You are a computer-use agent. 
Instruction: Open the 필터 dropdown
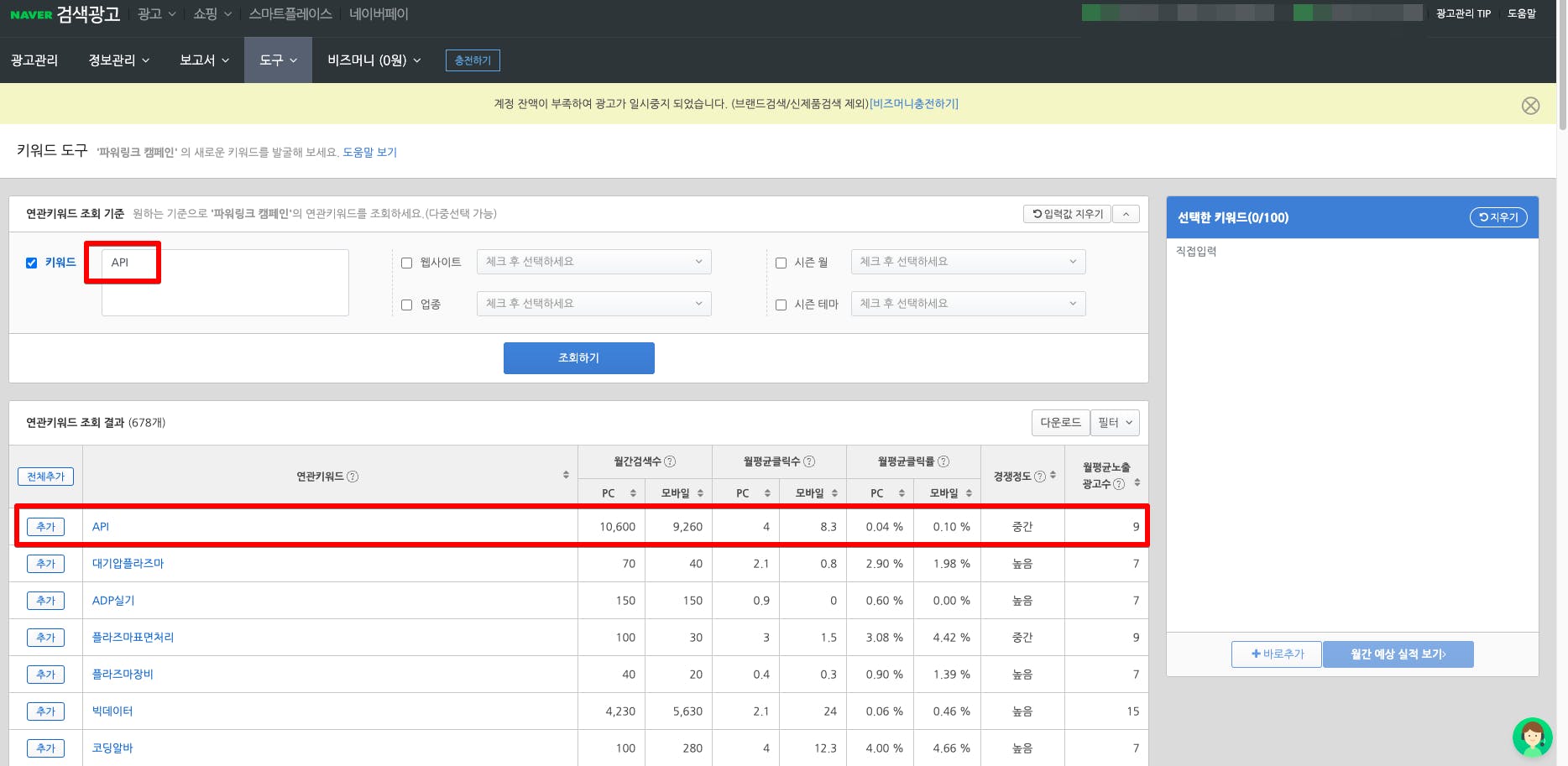pyautogui.click(x=1115, y=423)
